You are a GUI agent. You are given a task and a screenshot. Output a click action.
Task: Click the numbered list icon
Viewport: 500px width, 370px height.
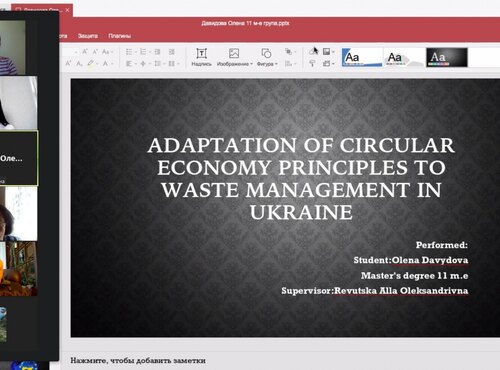143,52
